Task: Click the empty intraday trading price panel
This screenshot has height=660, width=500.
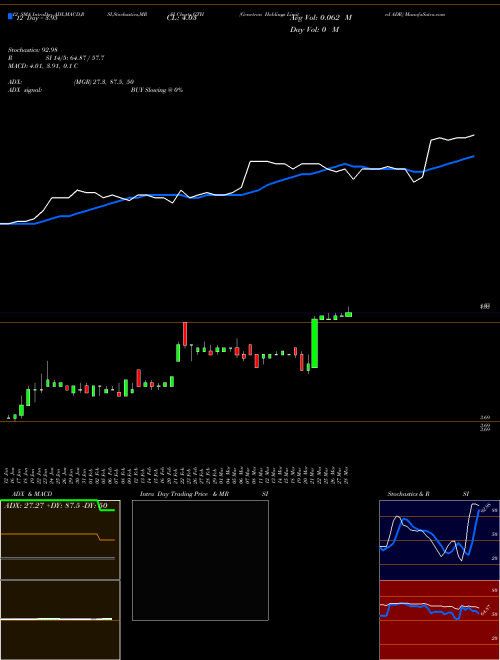Action: (x=200, y=560)
